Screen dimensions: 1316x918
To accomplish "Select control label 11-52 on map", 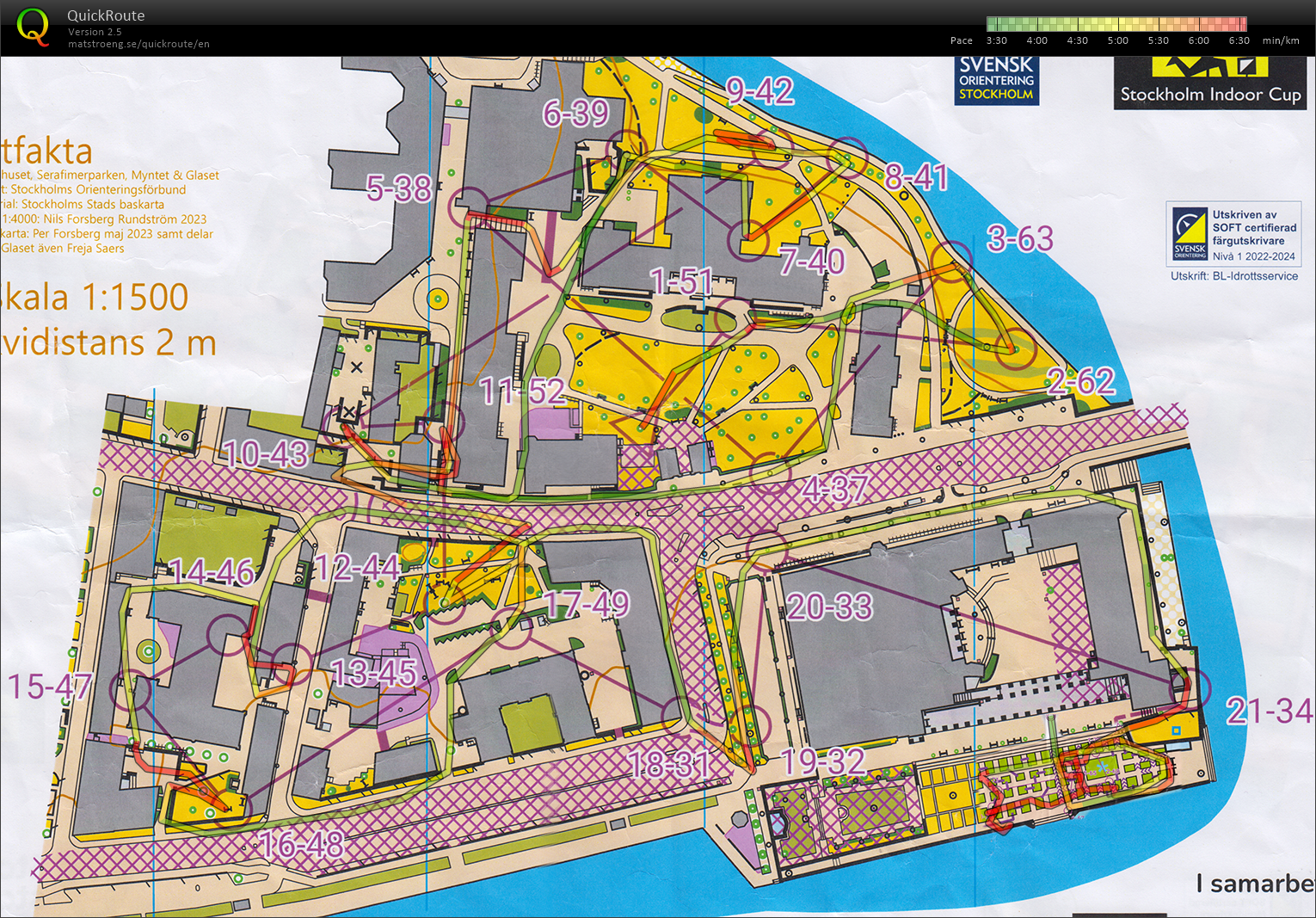I will point(522,391).
